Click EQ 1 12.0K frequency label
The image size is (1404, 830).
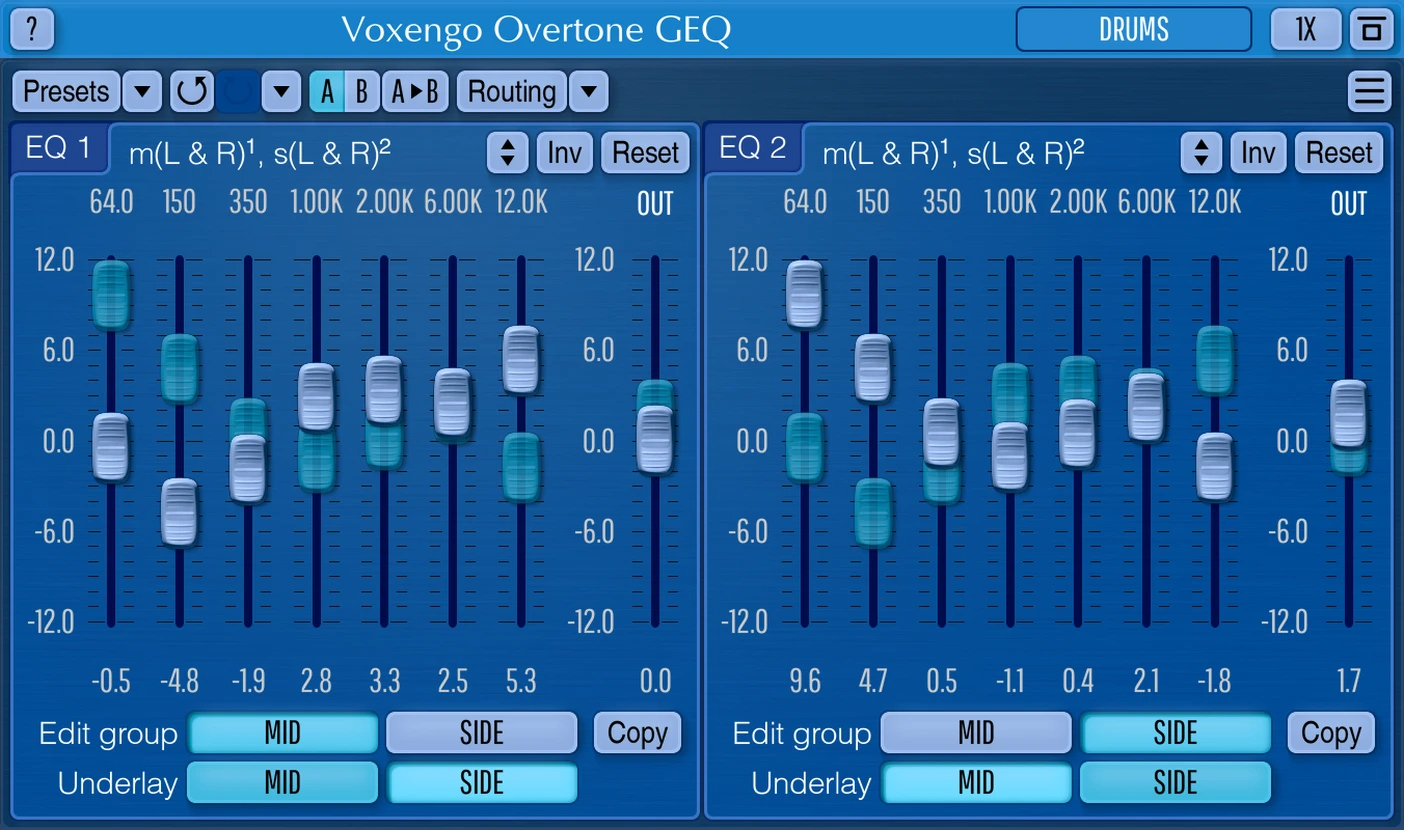(x=521, y=203)
